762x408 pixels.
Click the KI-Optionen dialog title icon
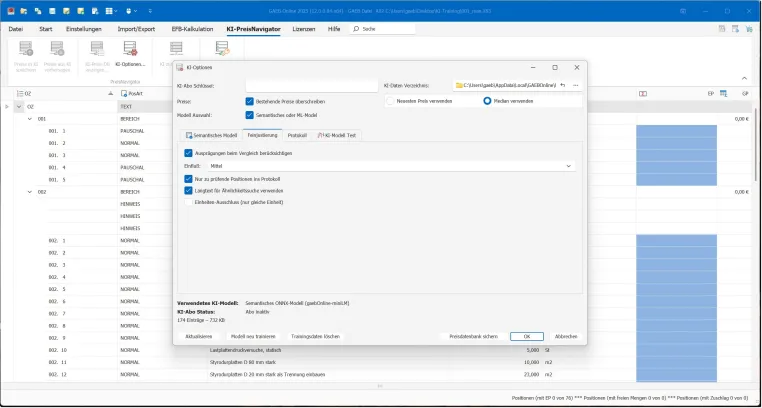(180, 68)
